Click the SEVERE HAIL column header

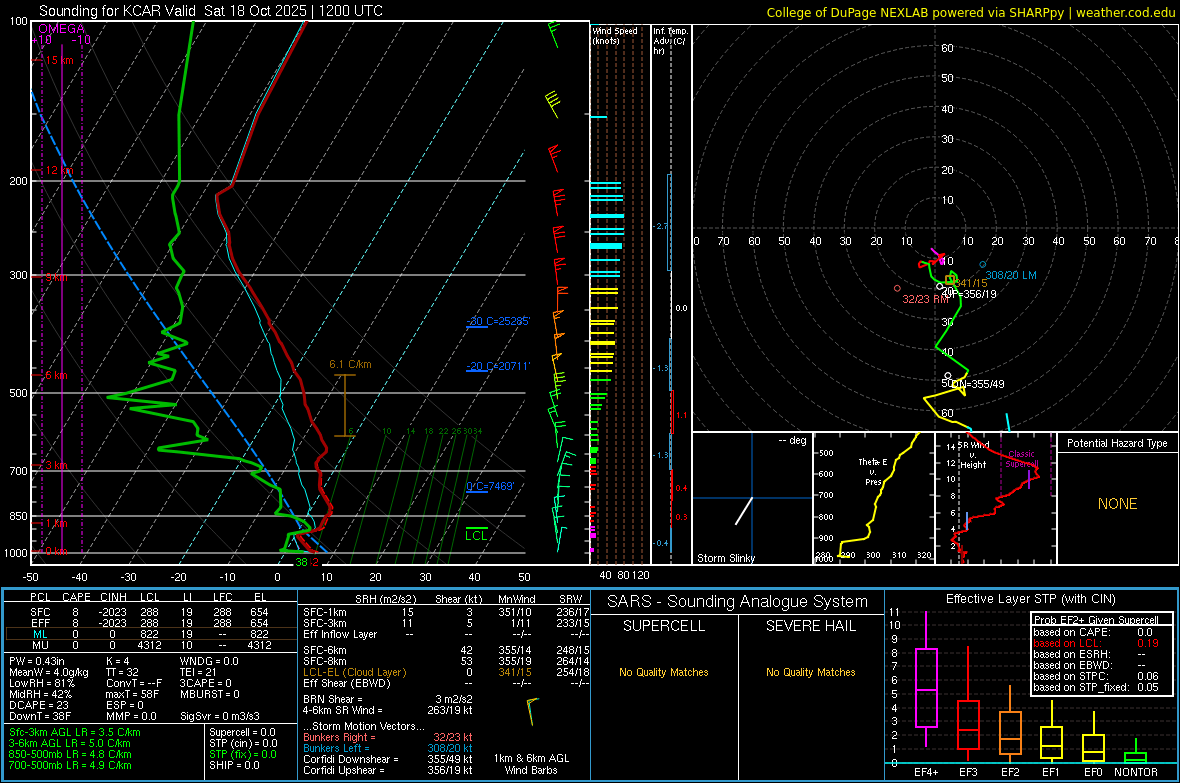coord(810,626)
